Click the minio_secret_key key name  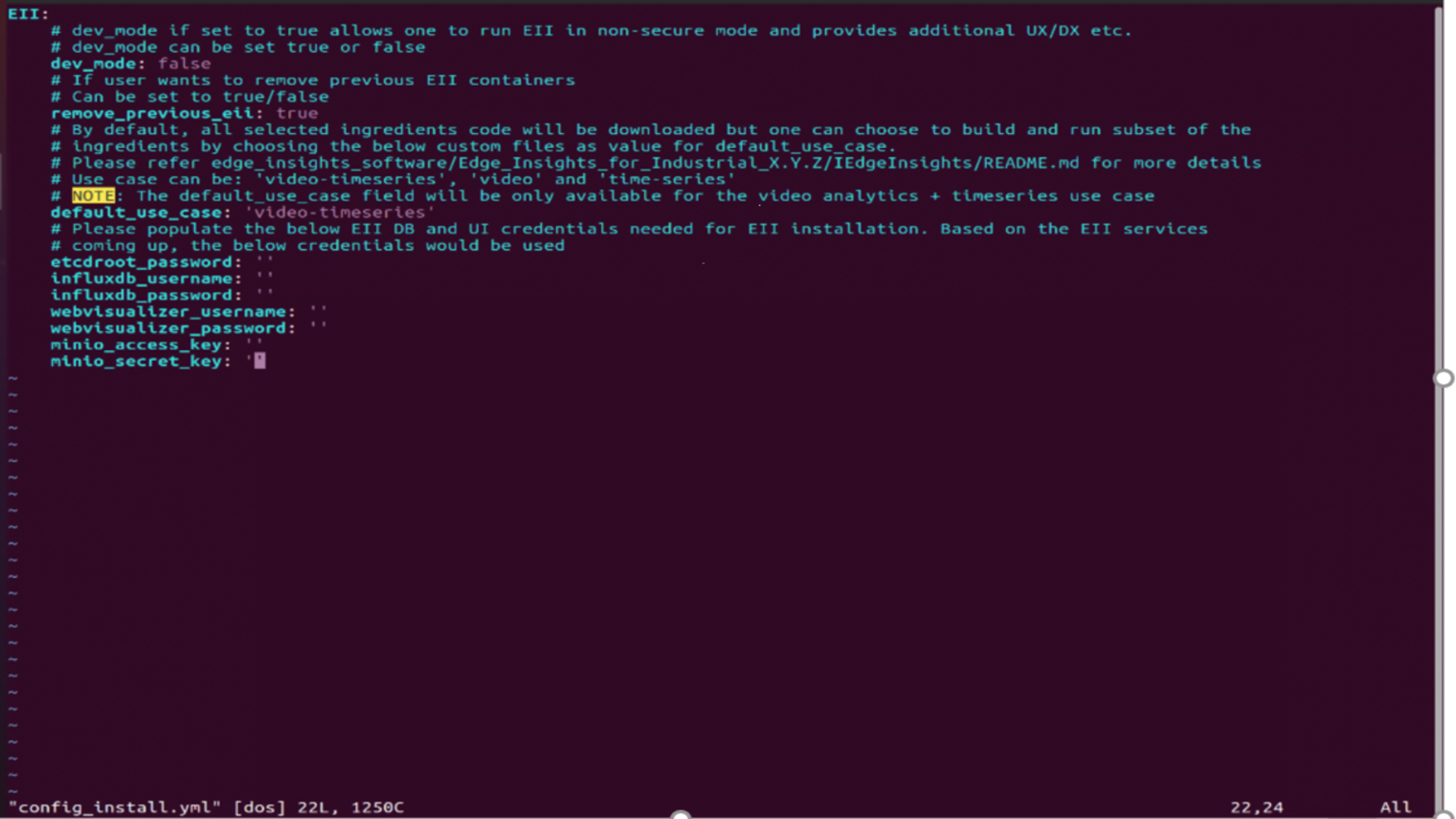(x=136, y=361)
